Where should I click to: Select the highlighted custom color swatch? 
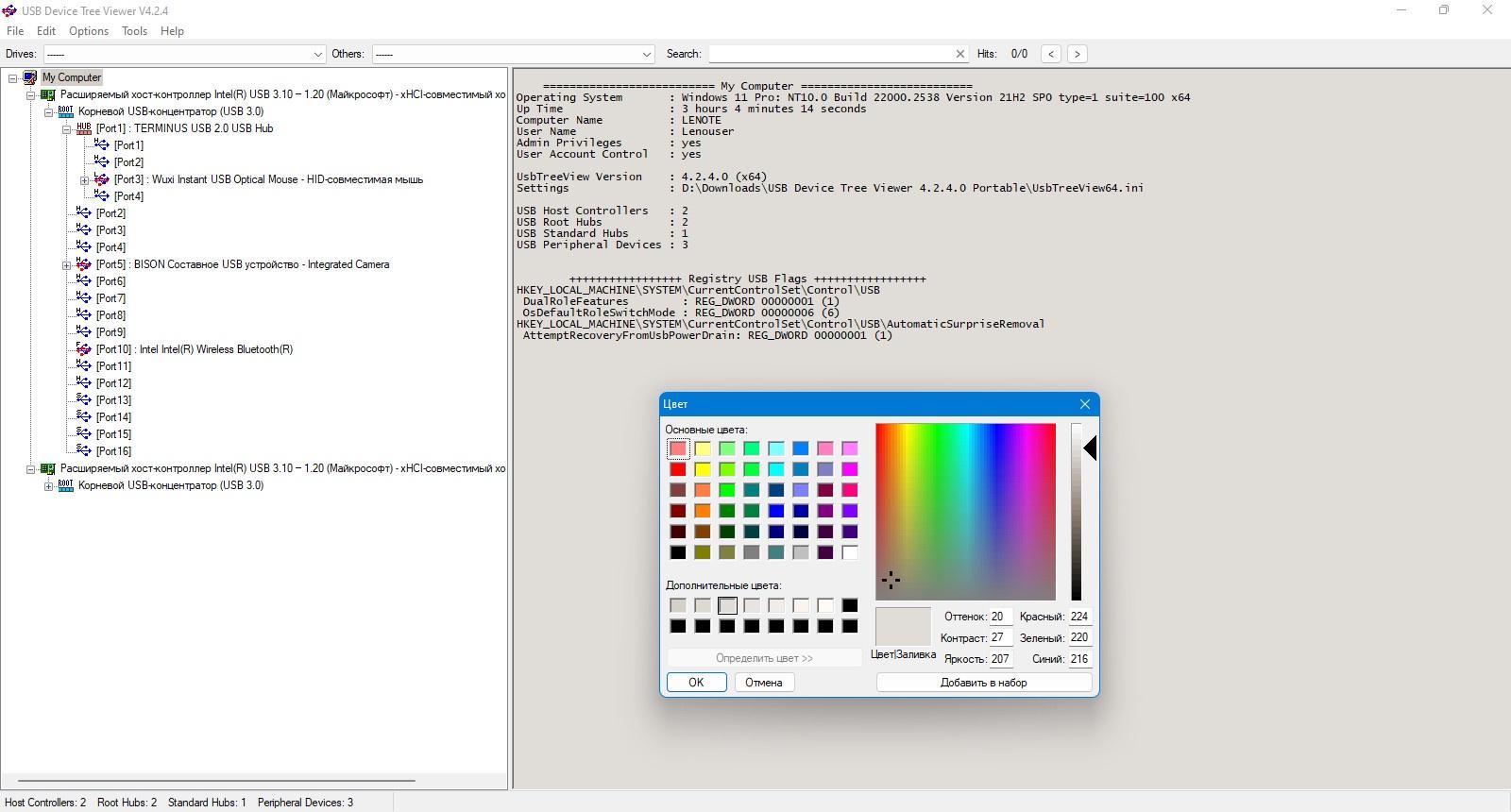point(727,605)
